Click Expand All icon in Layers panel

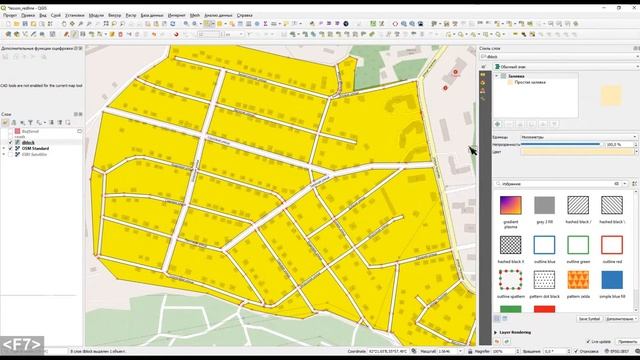tap(51, 122)
